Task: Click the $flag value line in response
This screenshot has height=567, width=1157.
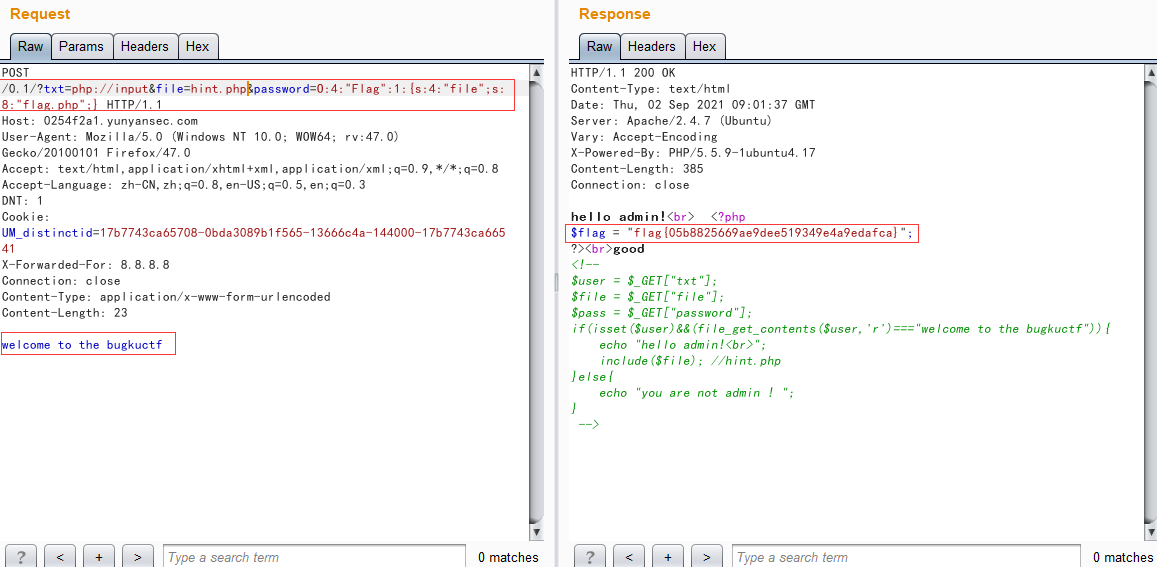Action: click(742, 233)
